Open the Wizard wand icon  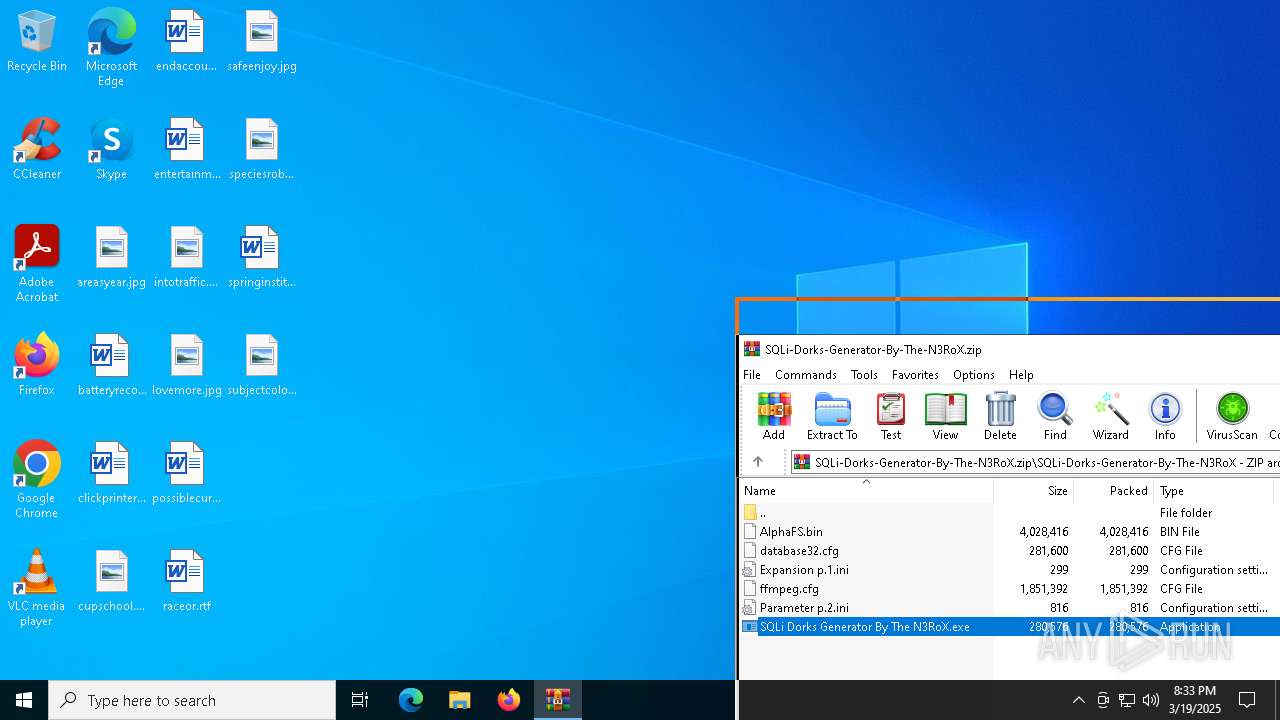[x=1110, y=416]
